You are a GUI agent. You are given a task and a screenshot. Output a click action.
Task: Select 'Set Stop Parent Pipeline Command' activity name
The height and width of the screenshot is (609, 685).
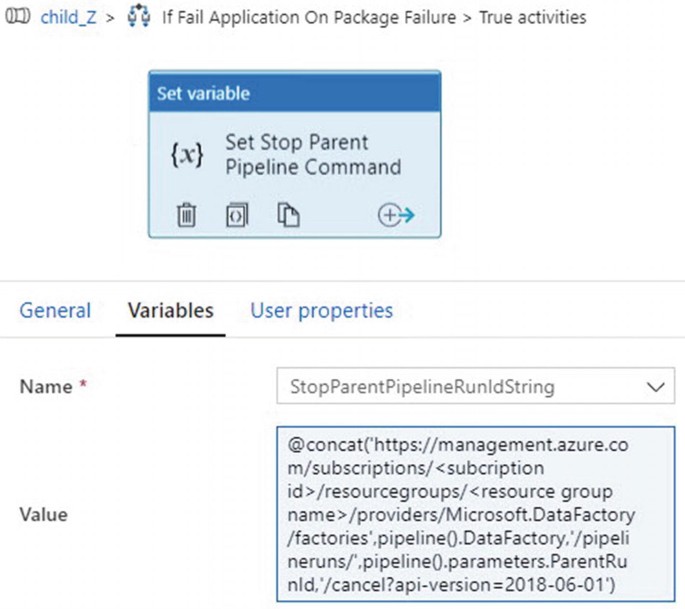[313, 155]
